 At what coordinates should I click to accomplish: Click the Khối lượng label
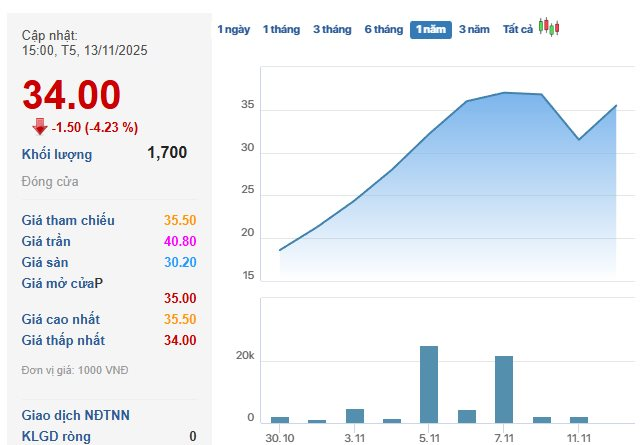57,154
